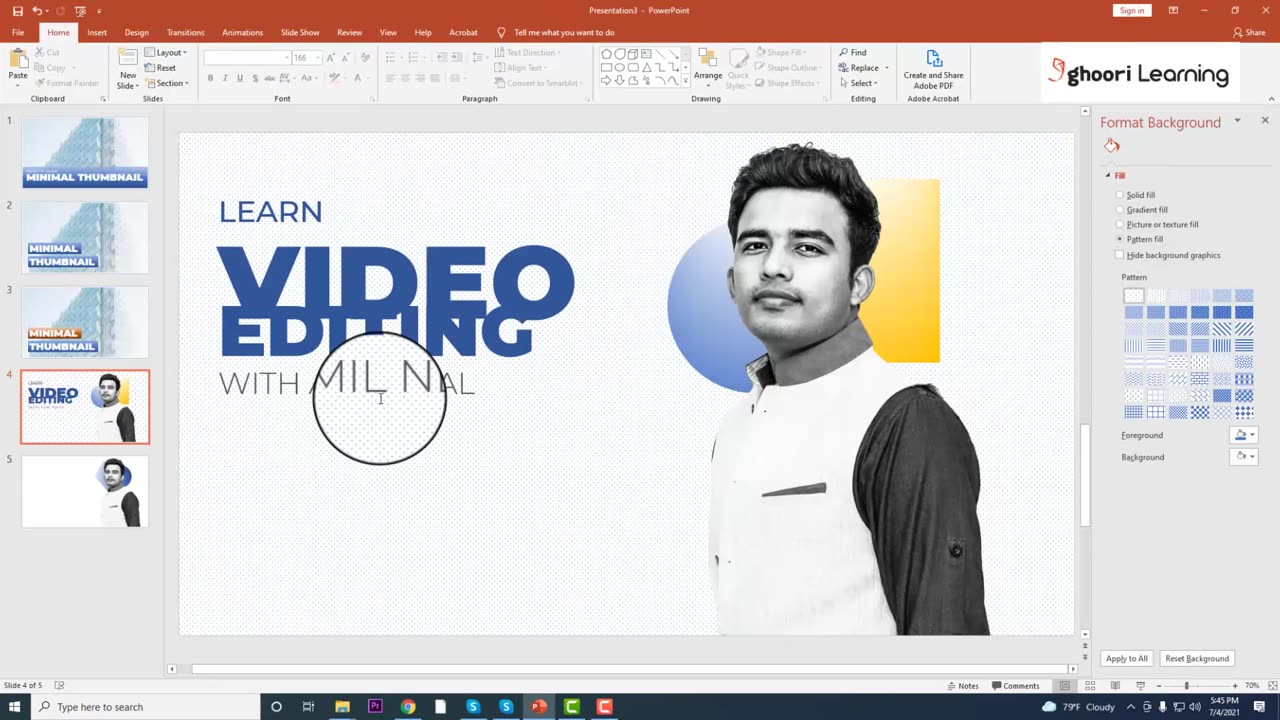Click the Apply to All button
Viewport: 1280px width, 720px height.
tap(1127, 658)
